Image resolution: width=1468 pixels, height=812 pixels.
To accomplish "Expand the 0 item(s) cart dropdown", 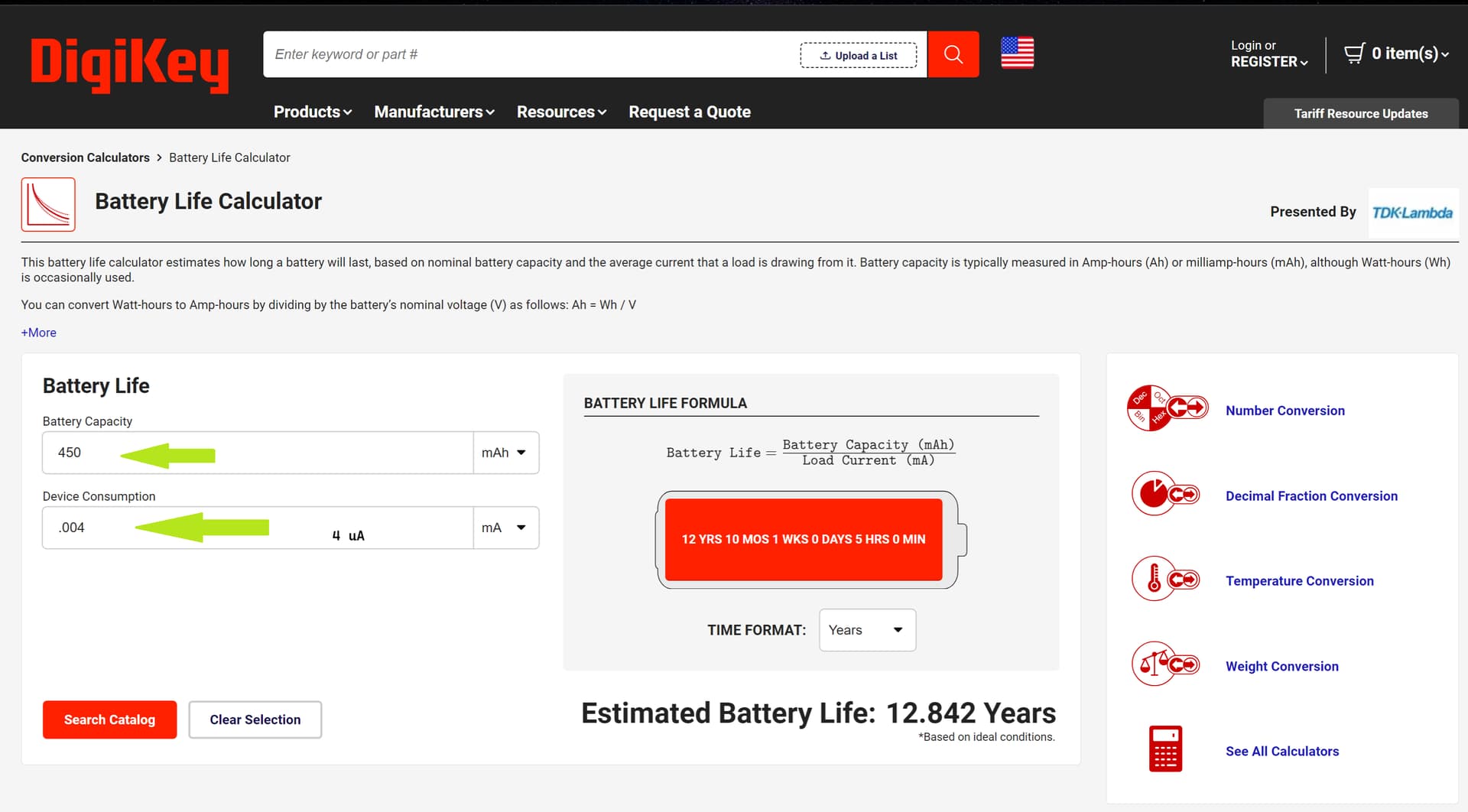I will [1410, 54].
